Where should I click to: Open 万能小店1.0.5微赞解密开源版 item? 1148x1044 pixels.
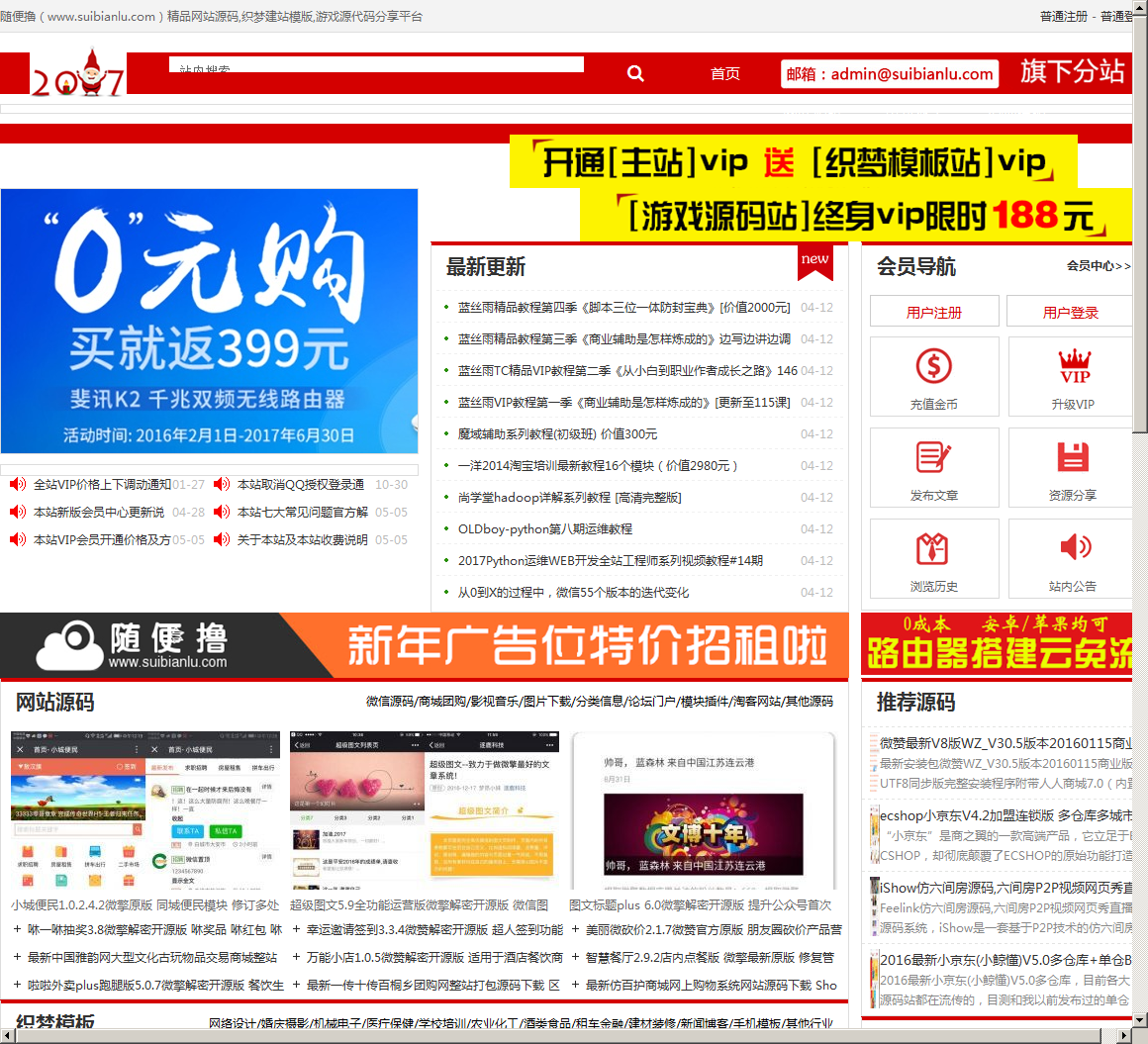pos(434,958)
